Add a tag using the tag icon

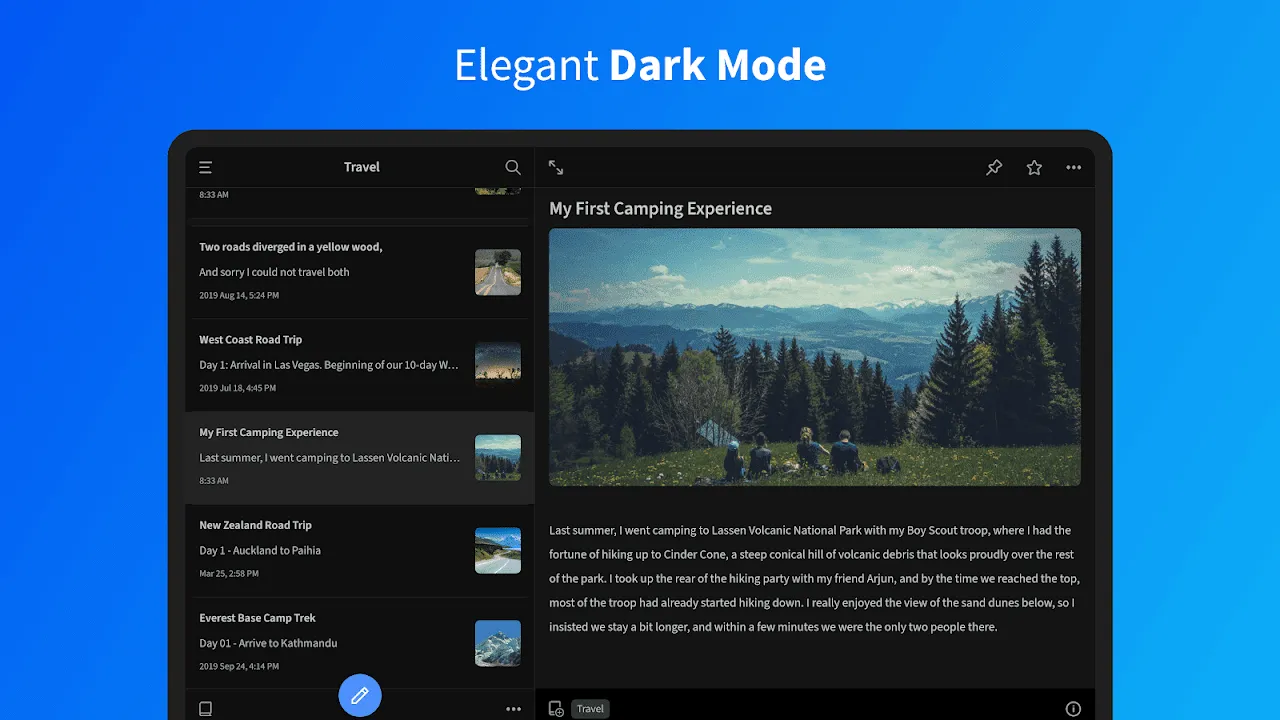point(556,708)
